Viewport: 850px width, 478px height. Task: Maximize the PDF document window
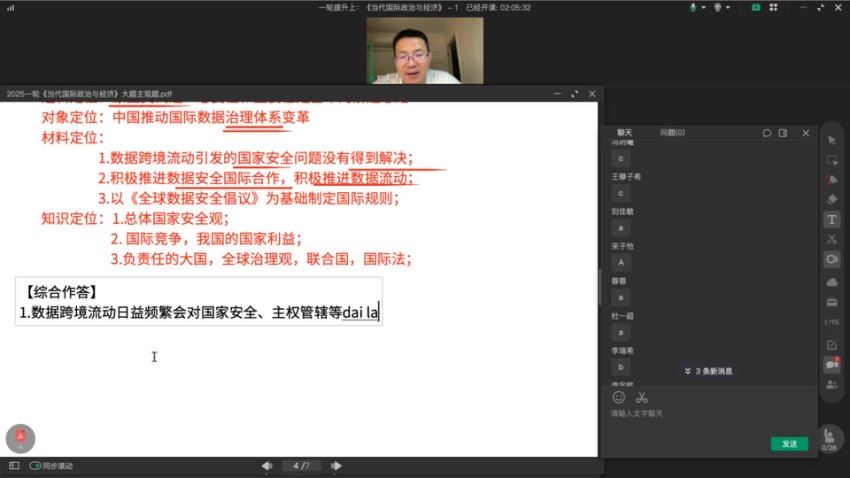coord(575,94)
